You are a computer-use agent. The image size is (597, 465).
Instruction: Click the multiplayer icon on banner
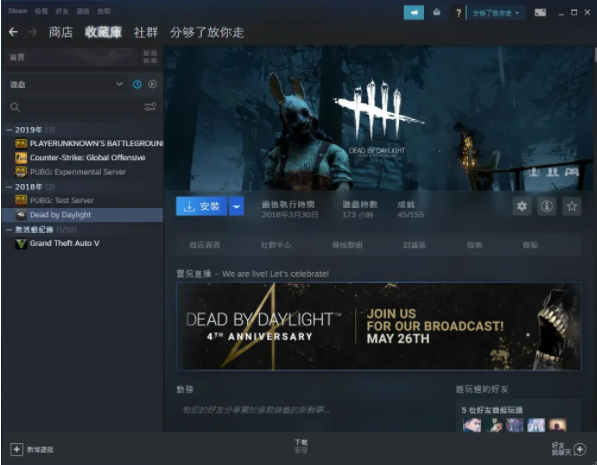(x=552, y=172)
